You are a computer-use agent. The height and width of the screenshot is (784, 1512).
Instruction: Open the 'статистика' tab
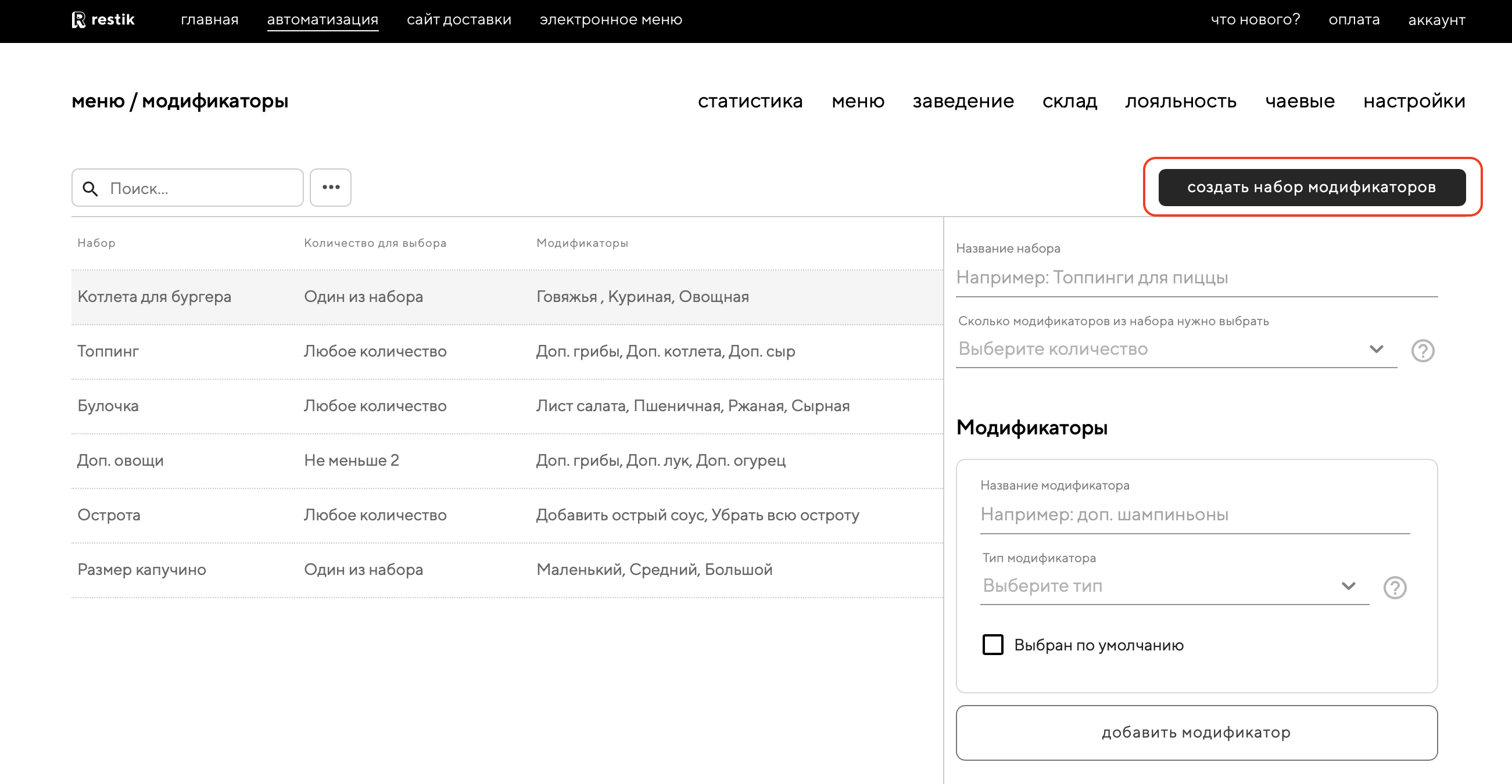(x=750, y=101)
